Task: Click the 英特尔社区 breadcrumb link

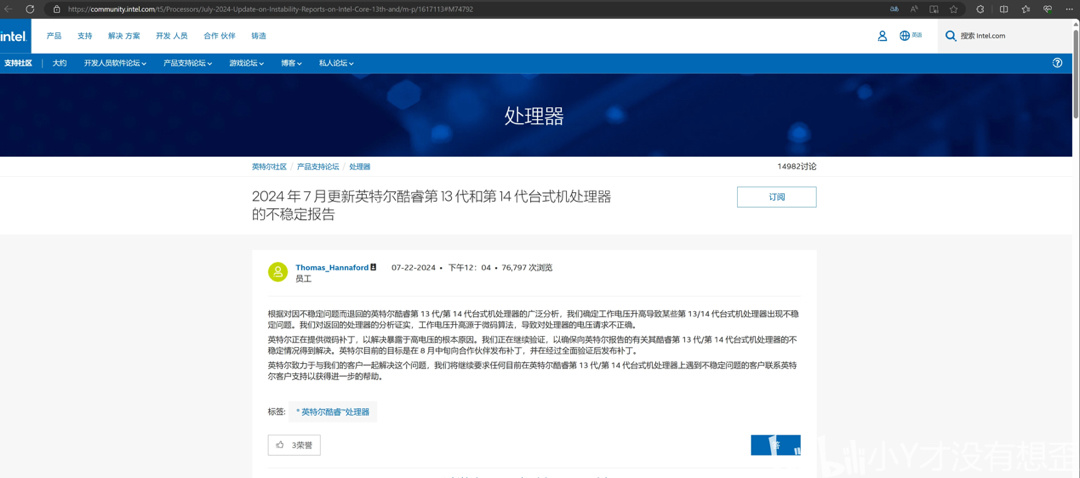Action: tap(269, 167)
